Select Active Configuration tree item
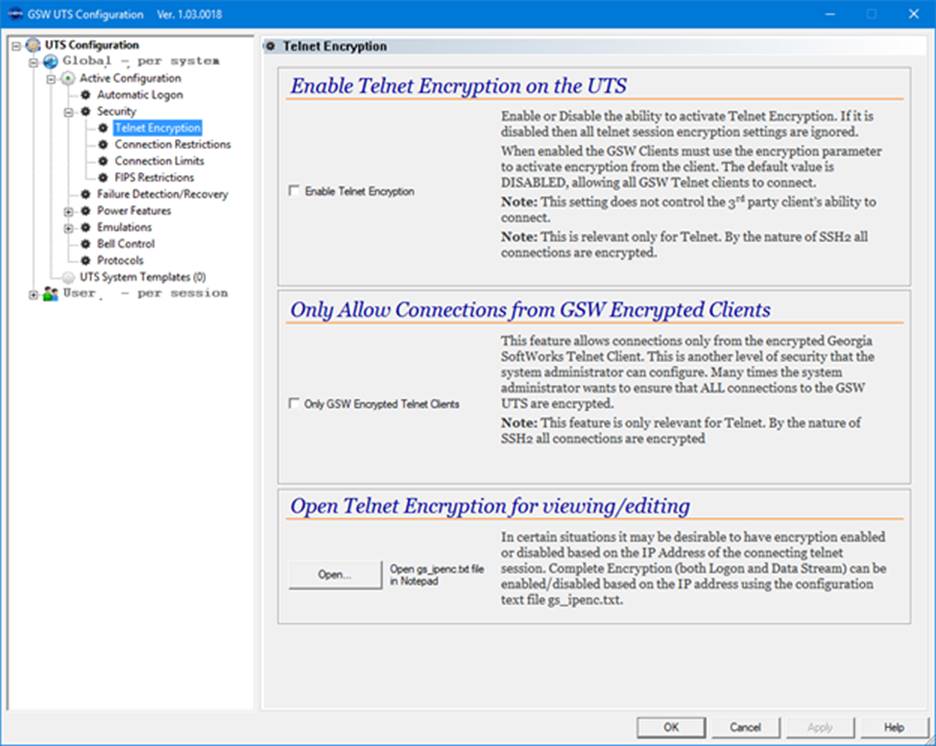 pyautogui.click(x=130, y=78)
